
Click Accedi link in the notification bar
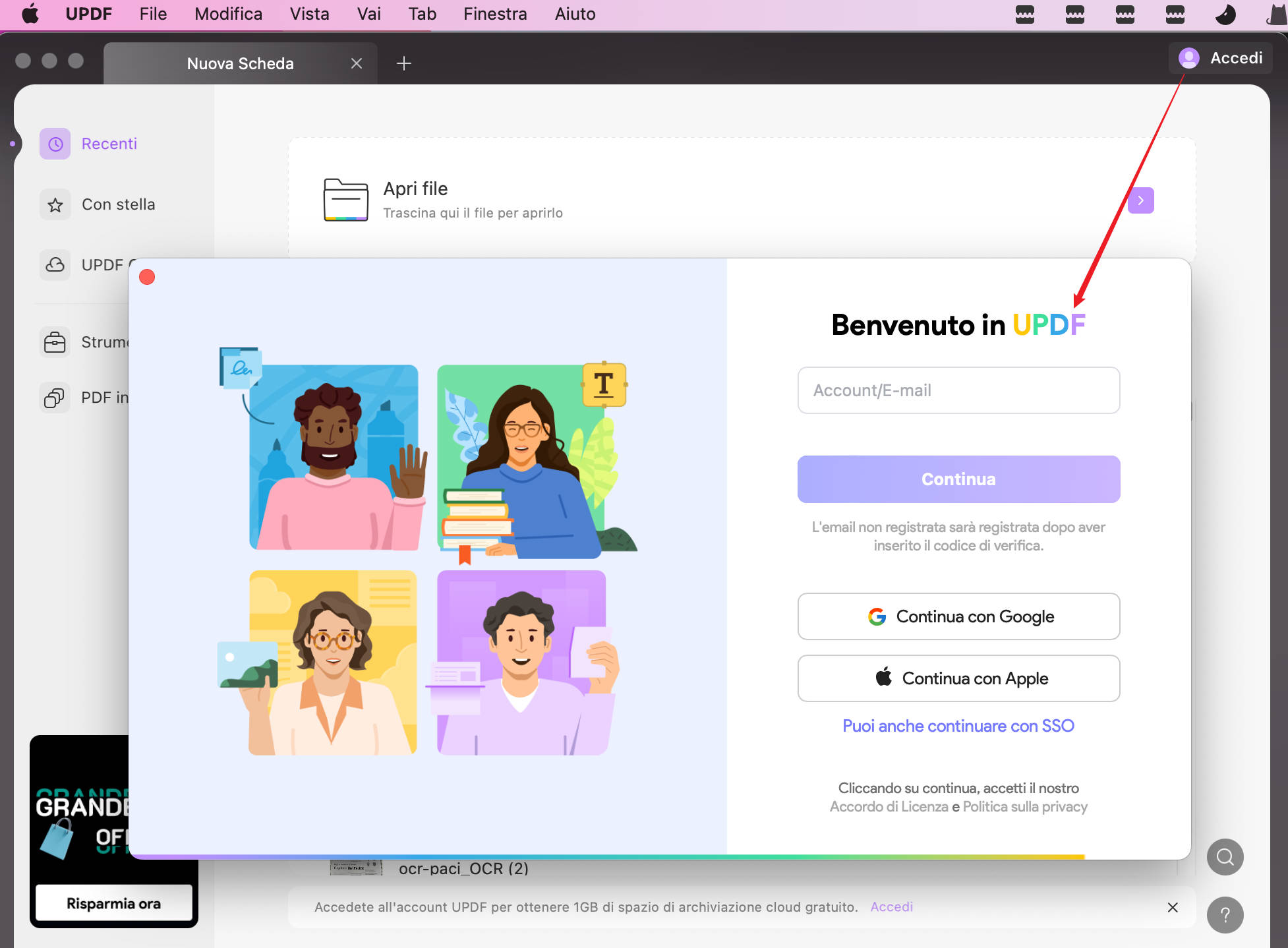pyautogui.click(x=891, y=906)
